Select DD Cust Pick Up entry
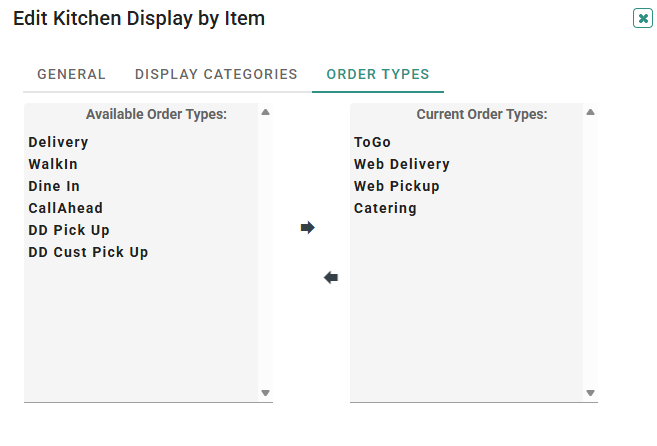Screen dimensions: 657x446 (x=88, y=252)
